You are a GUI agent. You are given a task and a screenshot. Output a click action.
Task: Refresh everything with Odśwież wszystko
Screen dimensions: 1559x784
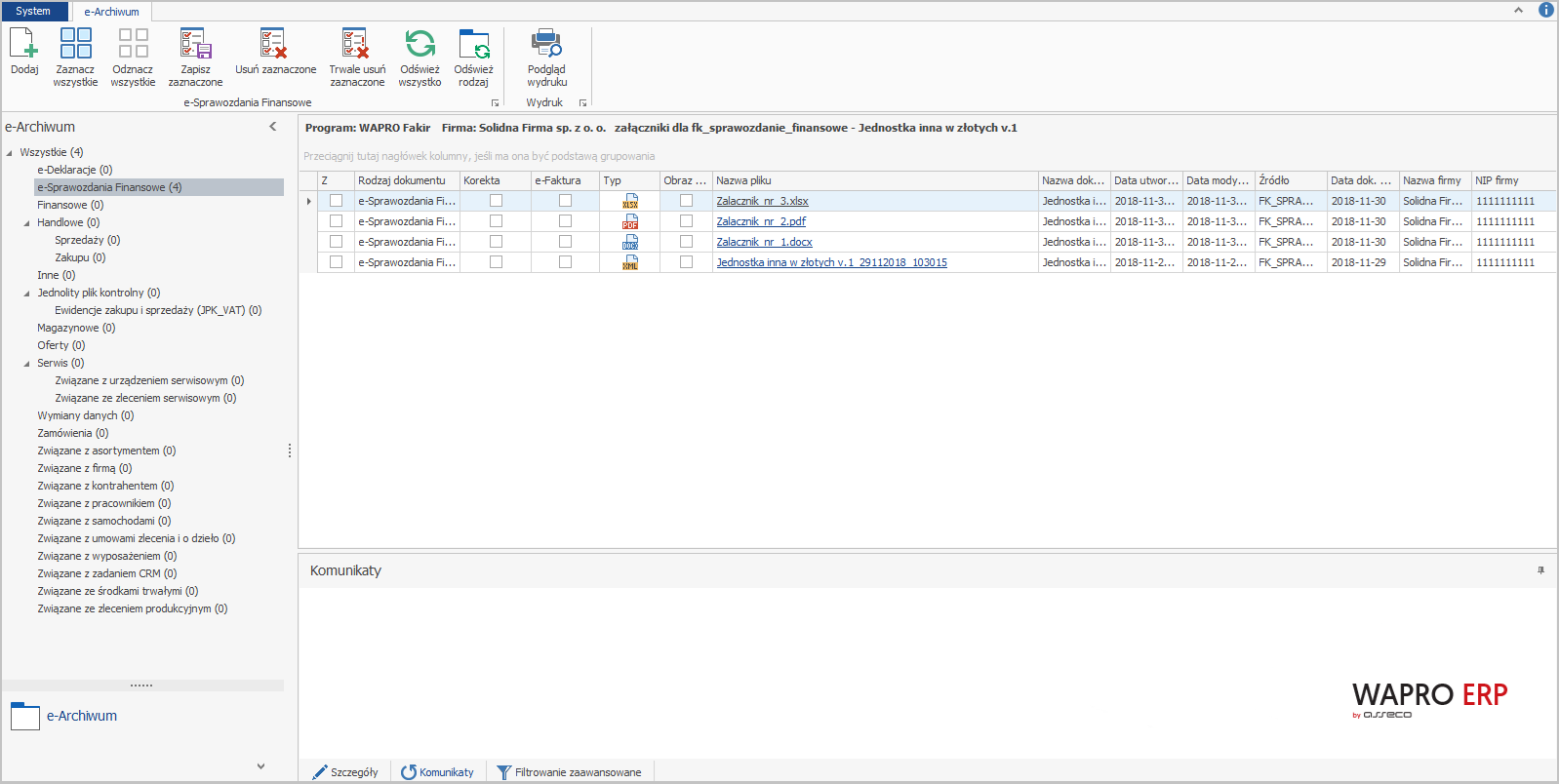tap(420, 45)
